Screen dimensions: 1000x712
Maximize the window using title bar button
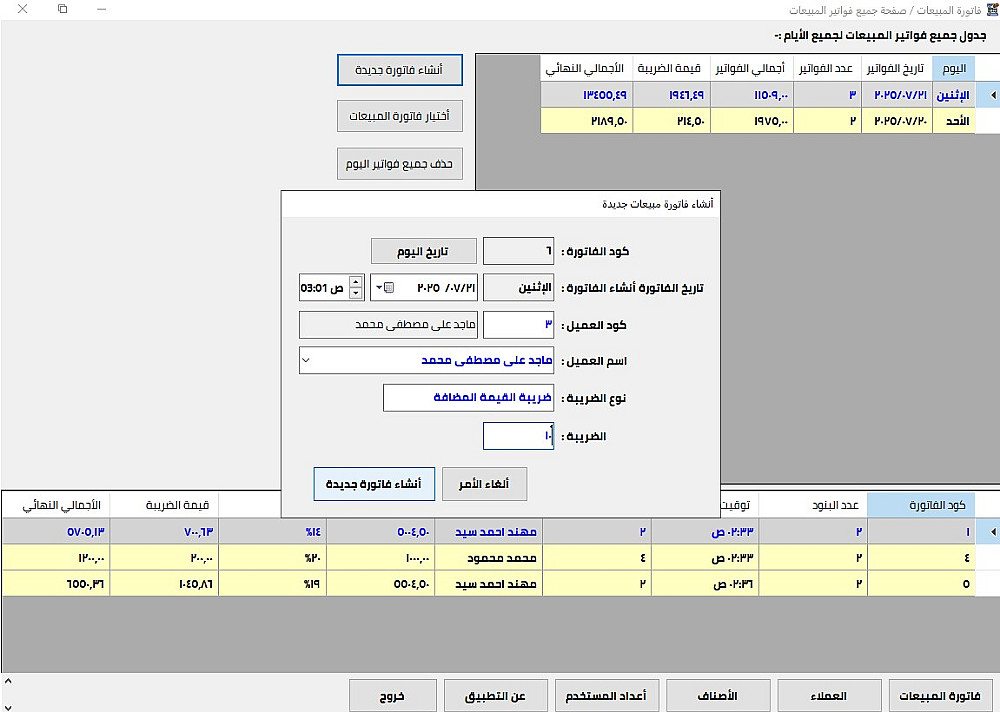[x=62, y=9]
